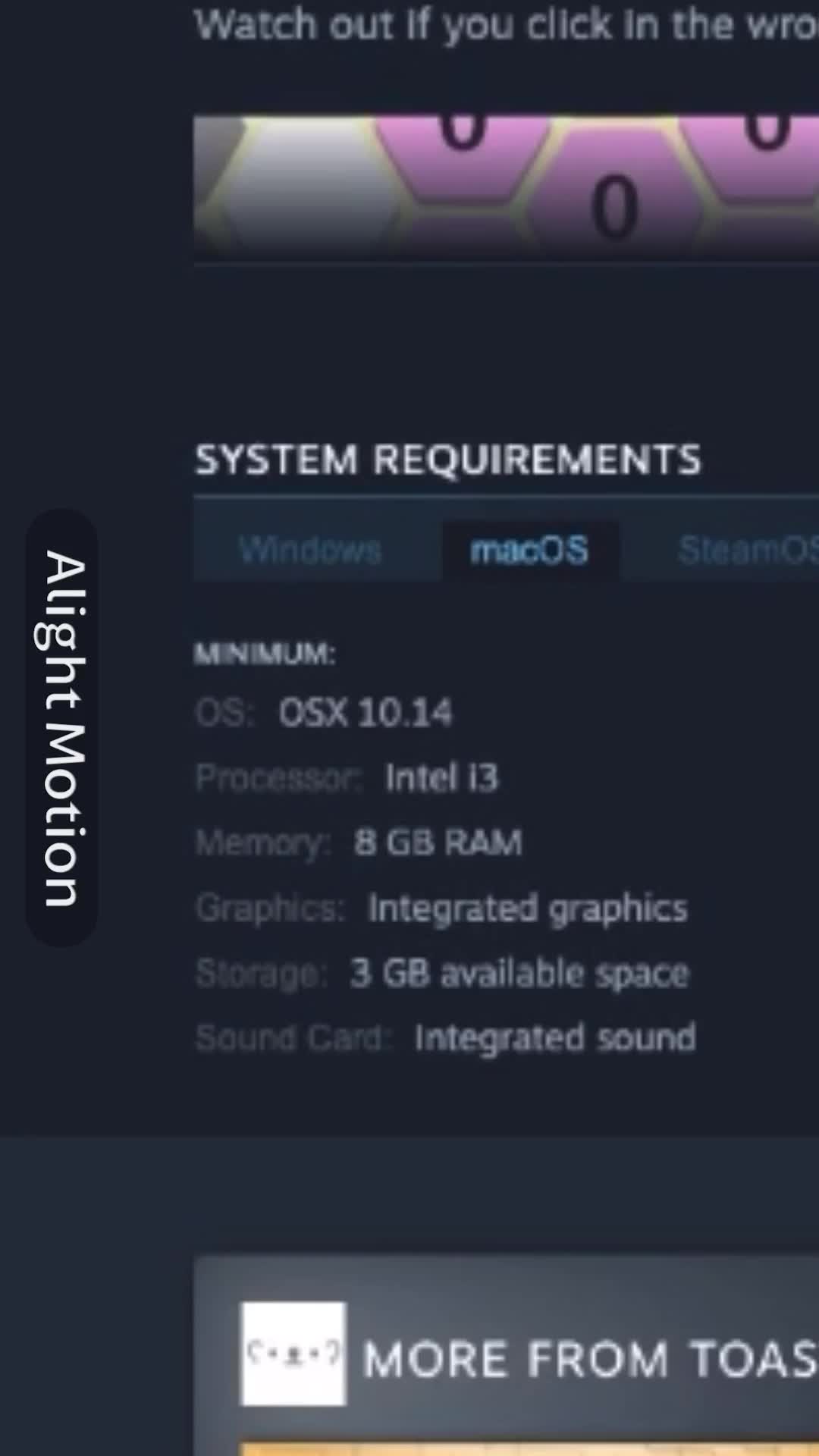The width and height of the screenshot is (819, 1456).
Task: Click the Intel i3 processor text
Action: pos(441,778)
